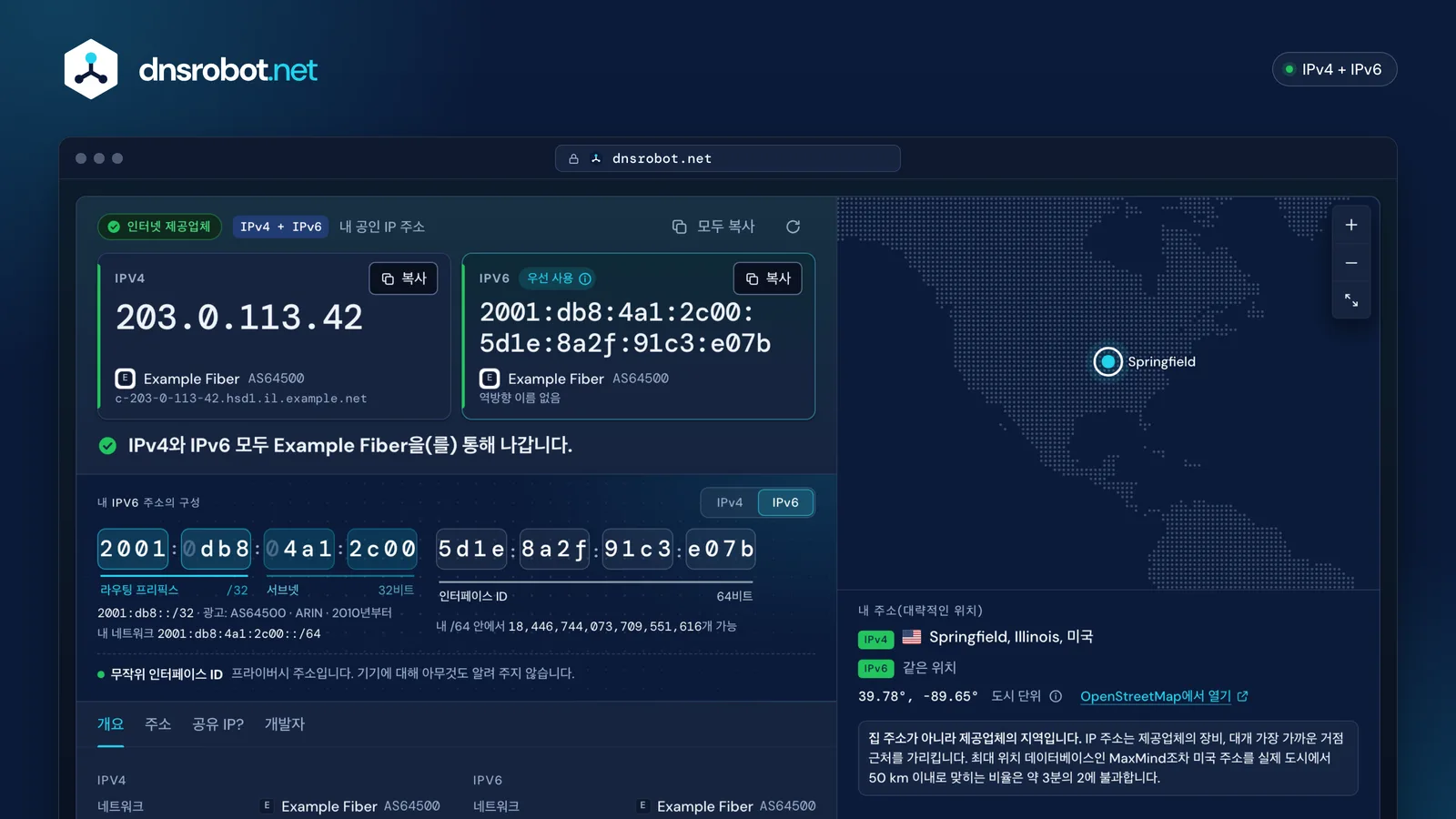Click the 같은 위치 IPv6 location text
This screenshot has width=1456, height=819.
tap(929, 668)
